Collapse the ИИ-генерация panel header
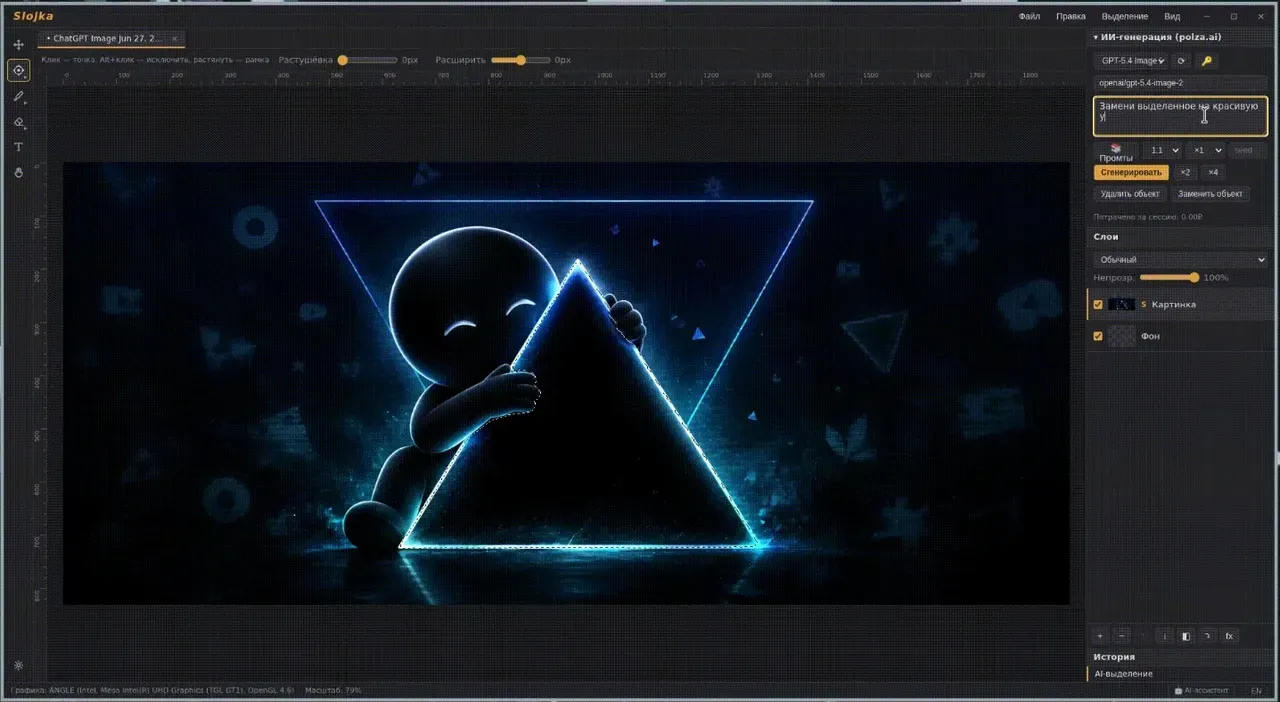1280x702 pixels. 1157,37
